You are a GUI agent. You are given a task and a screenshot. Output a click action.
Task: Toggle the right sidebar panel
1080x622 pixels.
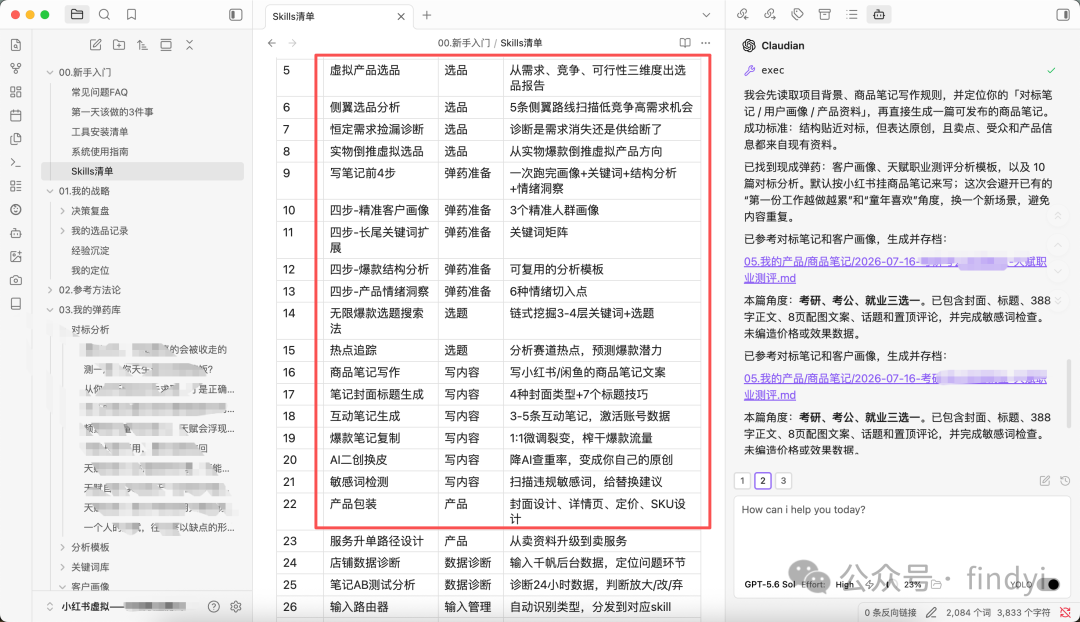coord(1063,14)
